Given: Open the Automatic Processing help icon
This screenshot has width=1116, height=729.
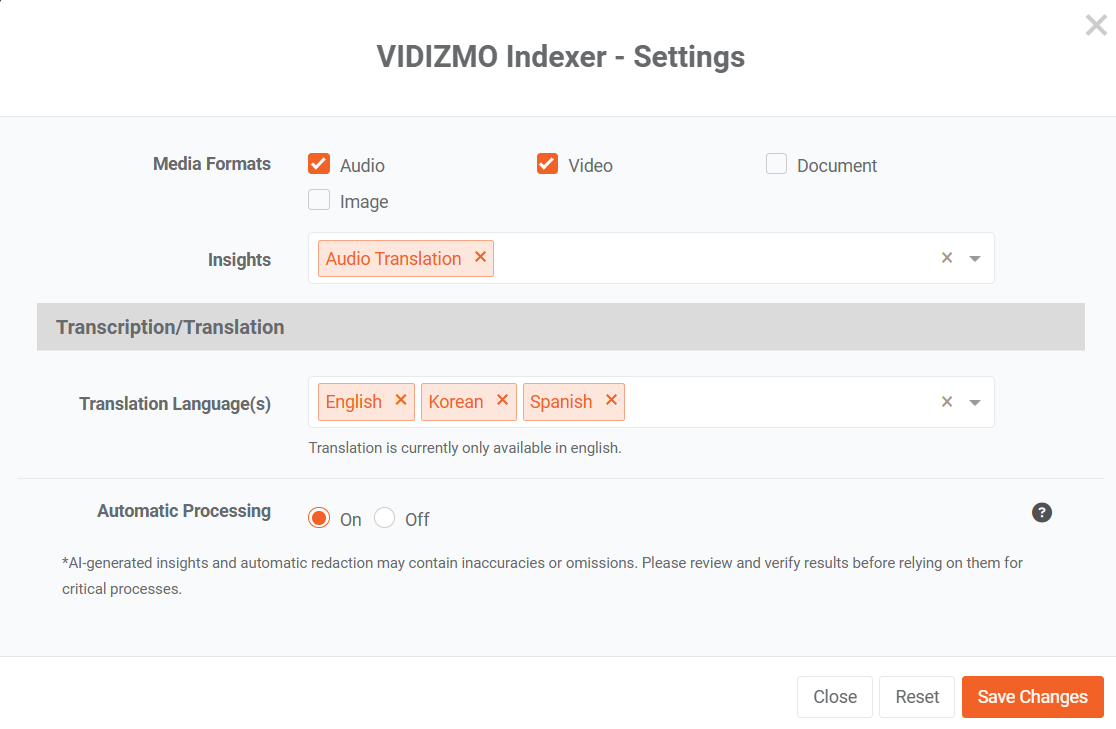Looking at the screenshot, I should [1042, 513].
